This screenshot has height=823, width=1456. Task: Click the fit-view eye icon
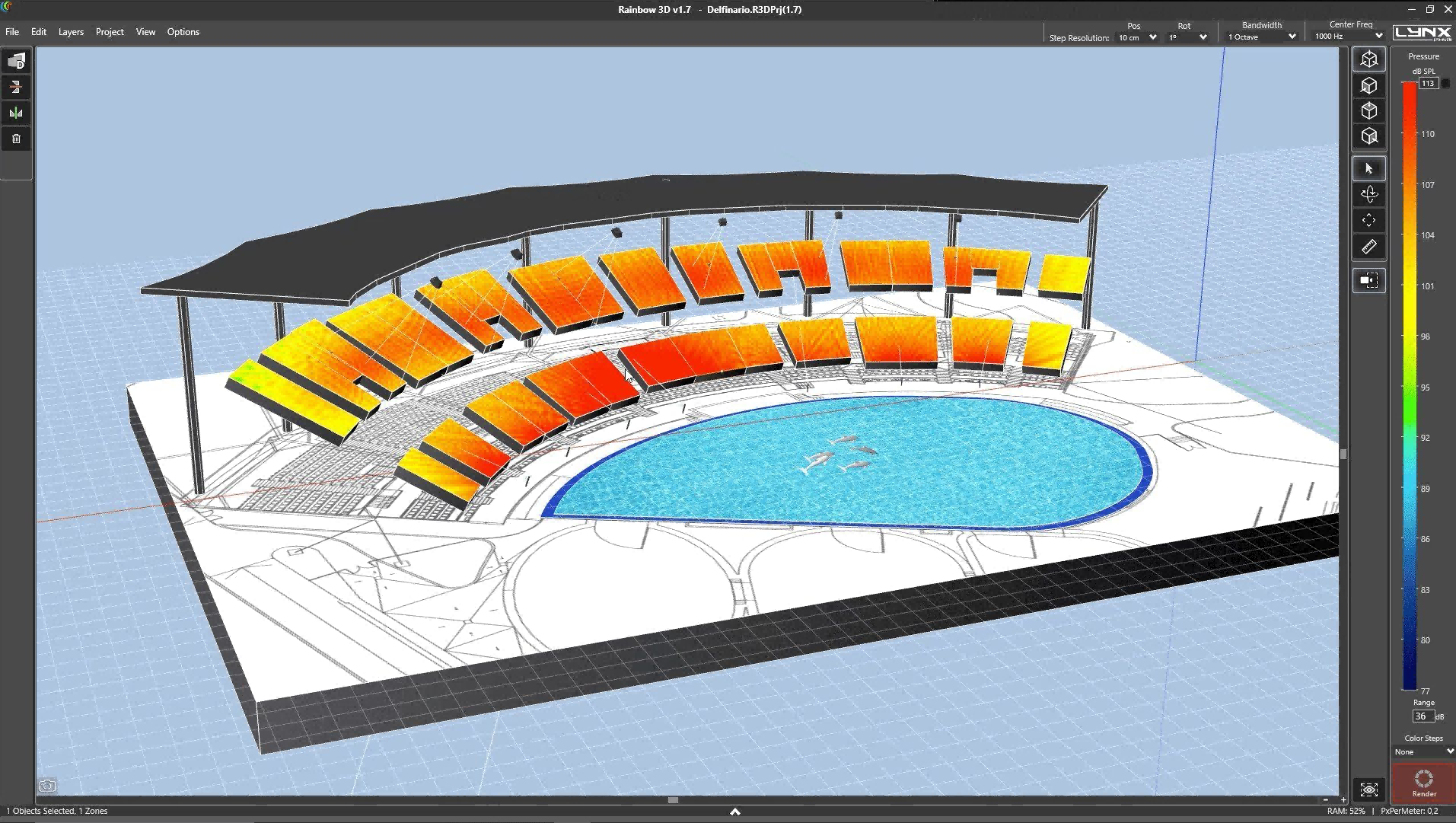[x=1368, y=790]
